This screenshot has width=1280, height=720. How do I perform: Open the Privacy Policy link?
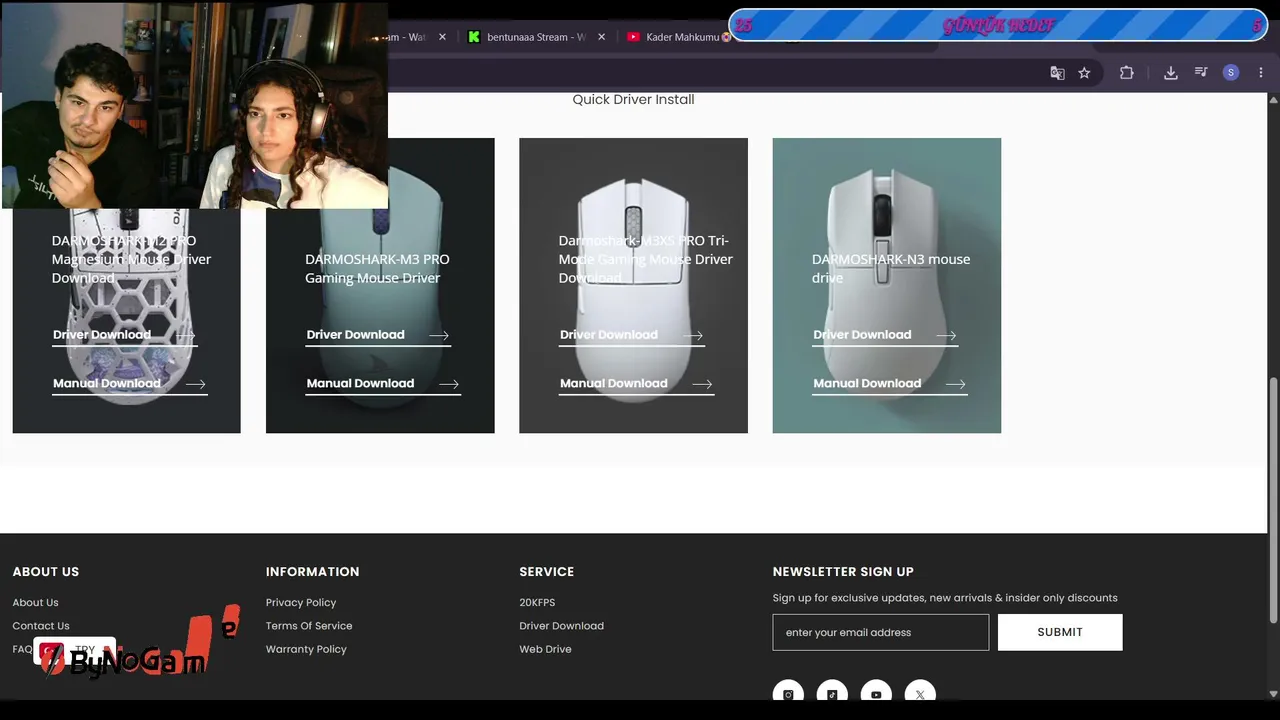pyautogui.click(x=301, y=603)
